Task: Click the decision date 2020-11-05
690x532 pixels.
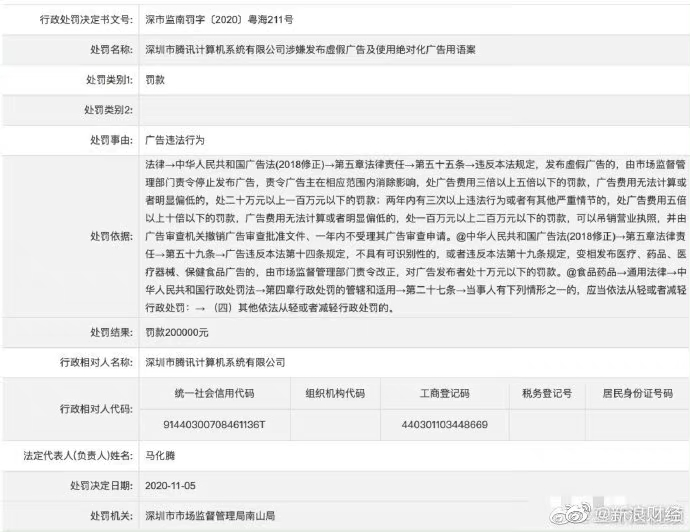Action: click(x=171, y=486)
